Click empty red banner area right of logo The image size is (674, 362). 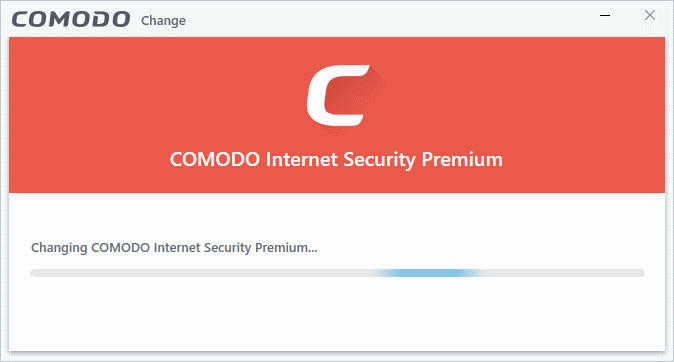point(524,99)
